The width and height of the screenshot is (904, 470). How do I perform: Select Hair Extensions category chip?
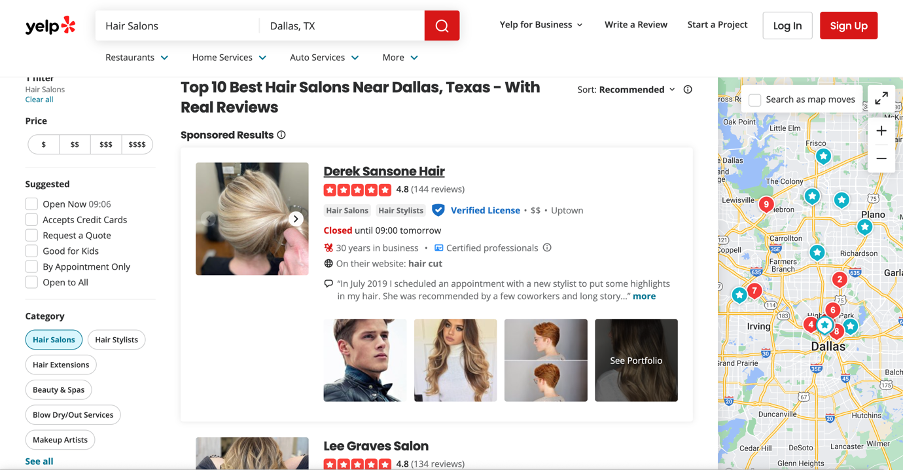click(x=61, y=364)
